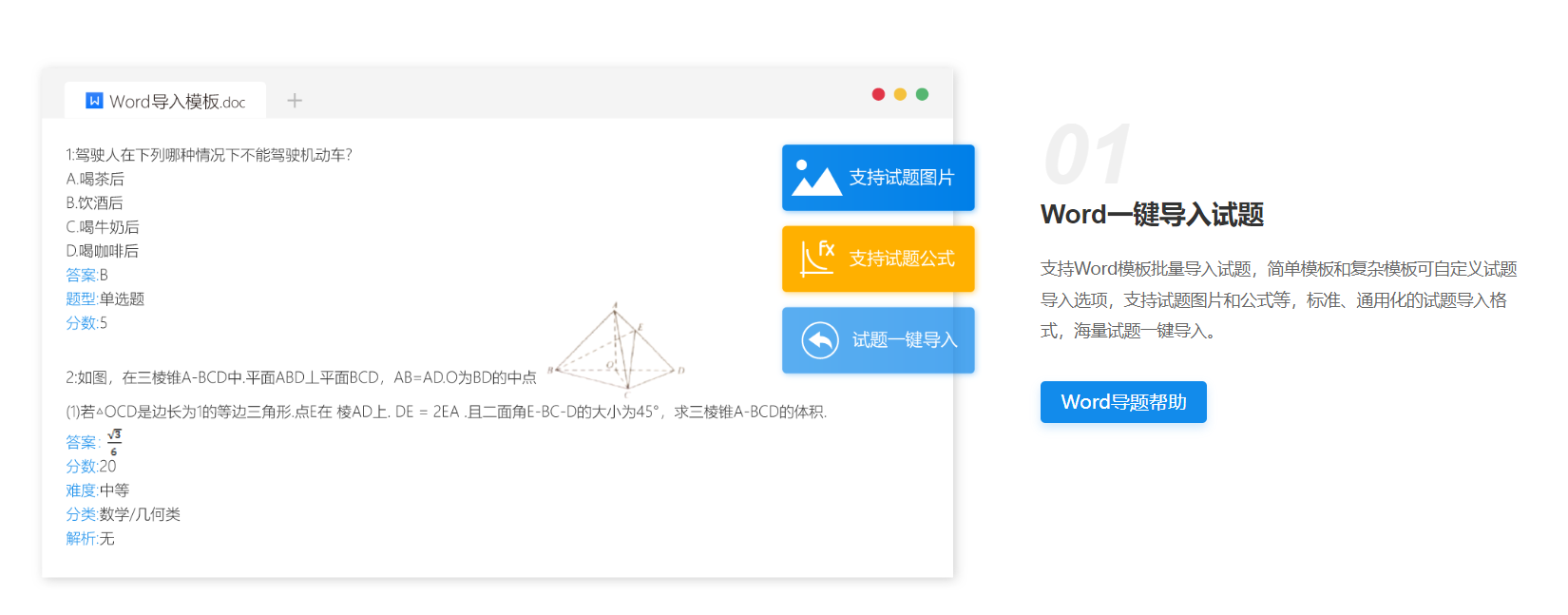Click the 分类:数学/几何类 line
Screen dimensions: 1568x615
(123, 514)
